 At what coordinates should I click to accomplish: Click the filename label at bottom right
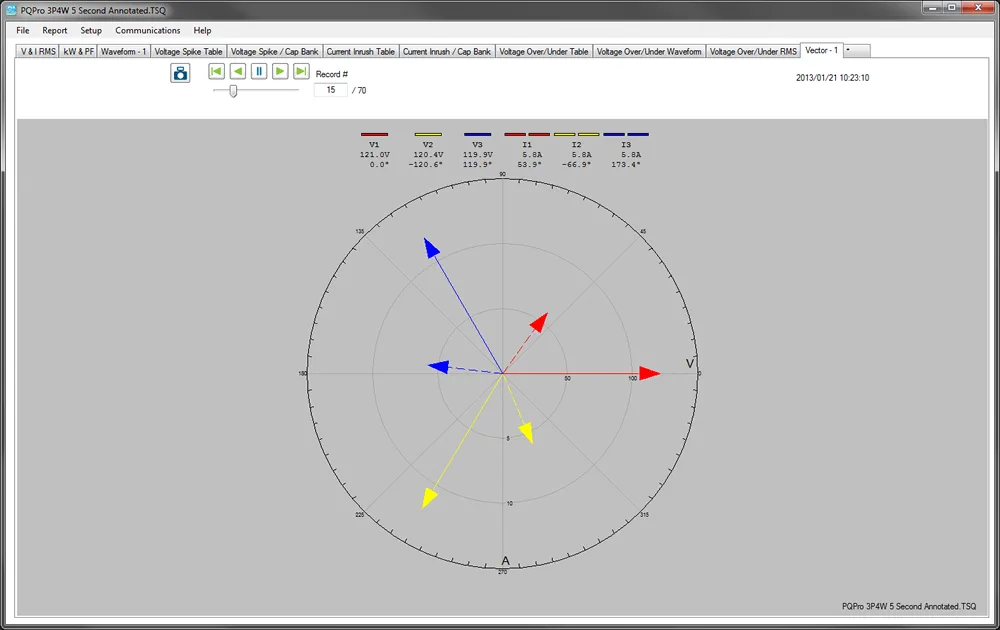point(909,606)
